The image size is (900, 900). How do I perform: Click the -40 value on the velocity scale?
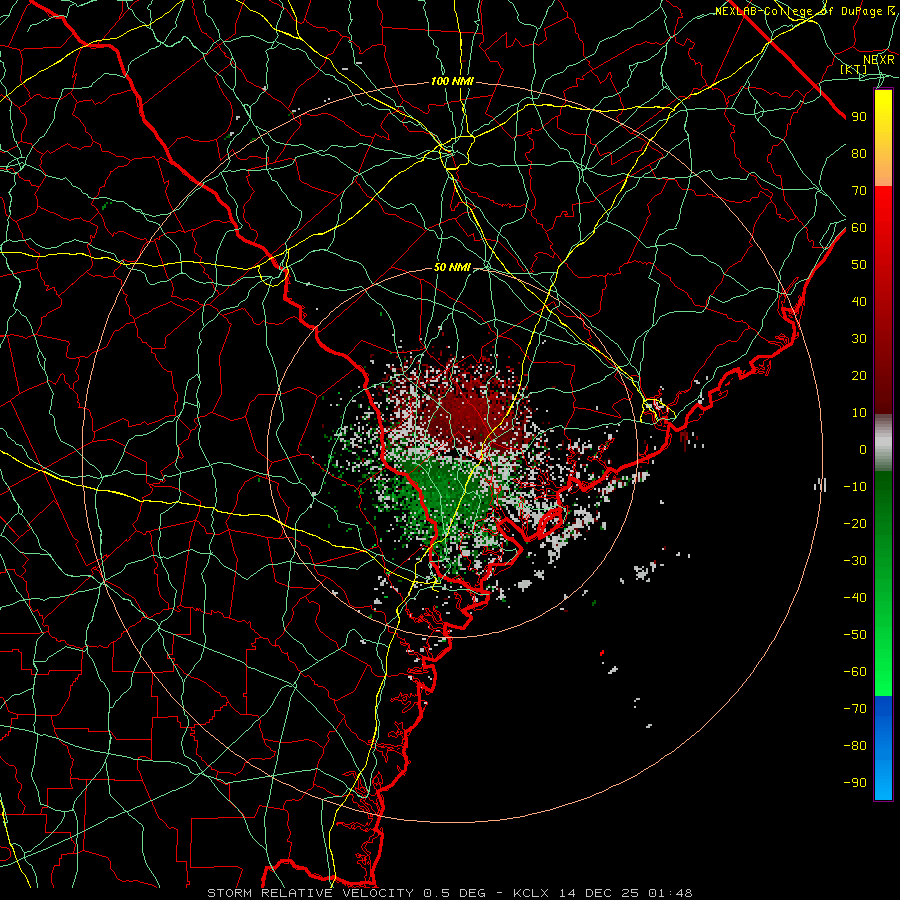click(x=855, y=598)
